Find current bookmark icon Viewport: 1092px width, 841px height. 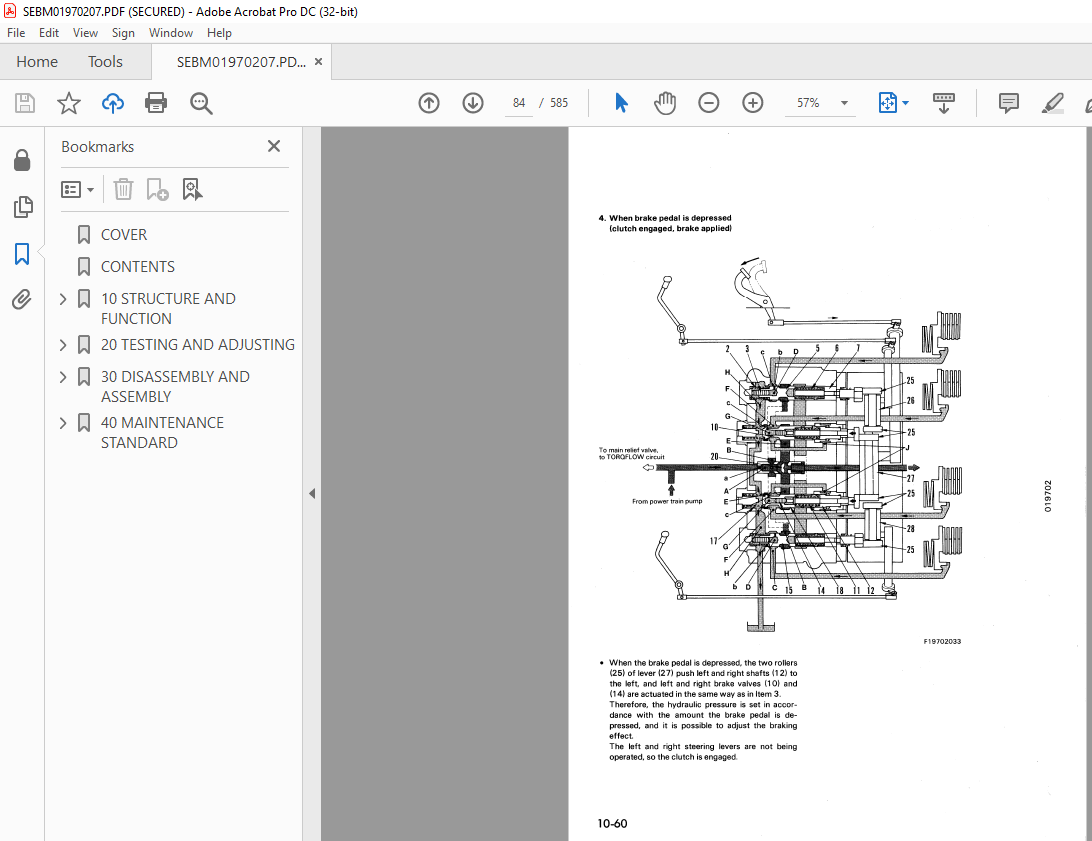(192, 189)
